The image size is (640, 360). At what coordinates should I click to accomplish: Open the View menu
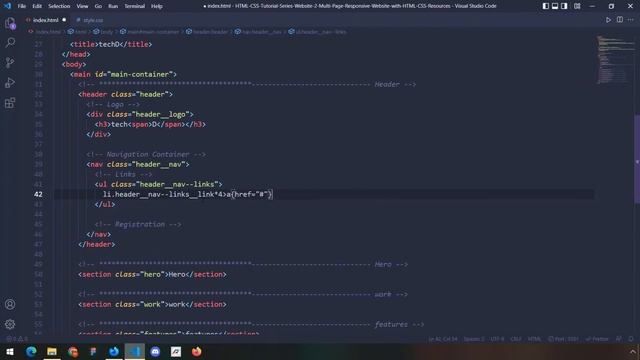click(x=82, y=6)
